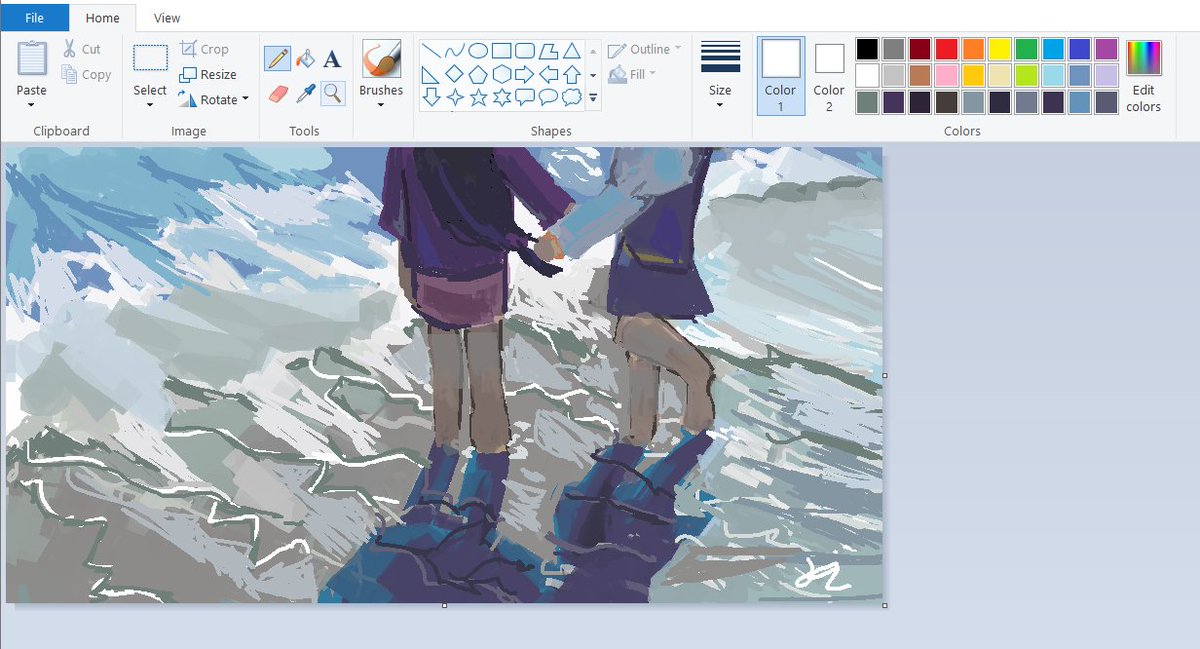Image resolution: width=1200 pixels, height=649 pixels.
Task: Choose the Up arrow shape
Action: (571, 74)
